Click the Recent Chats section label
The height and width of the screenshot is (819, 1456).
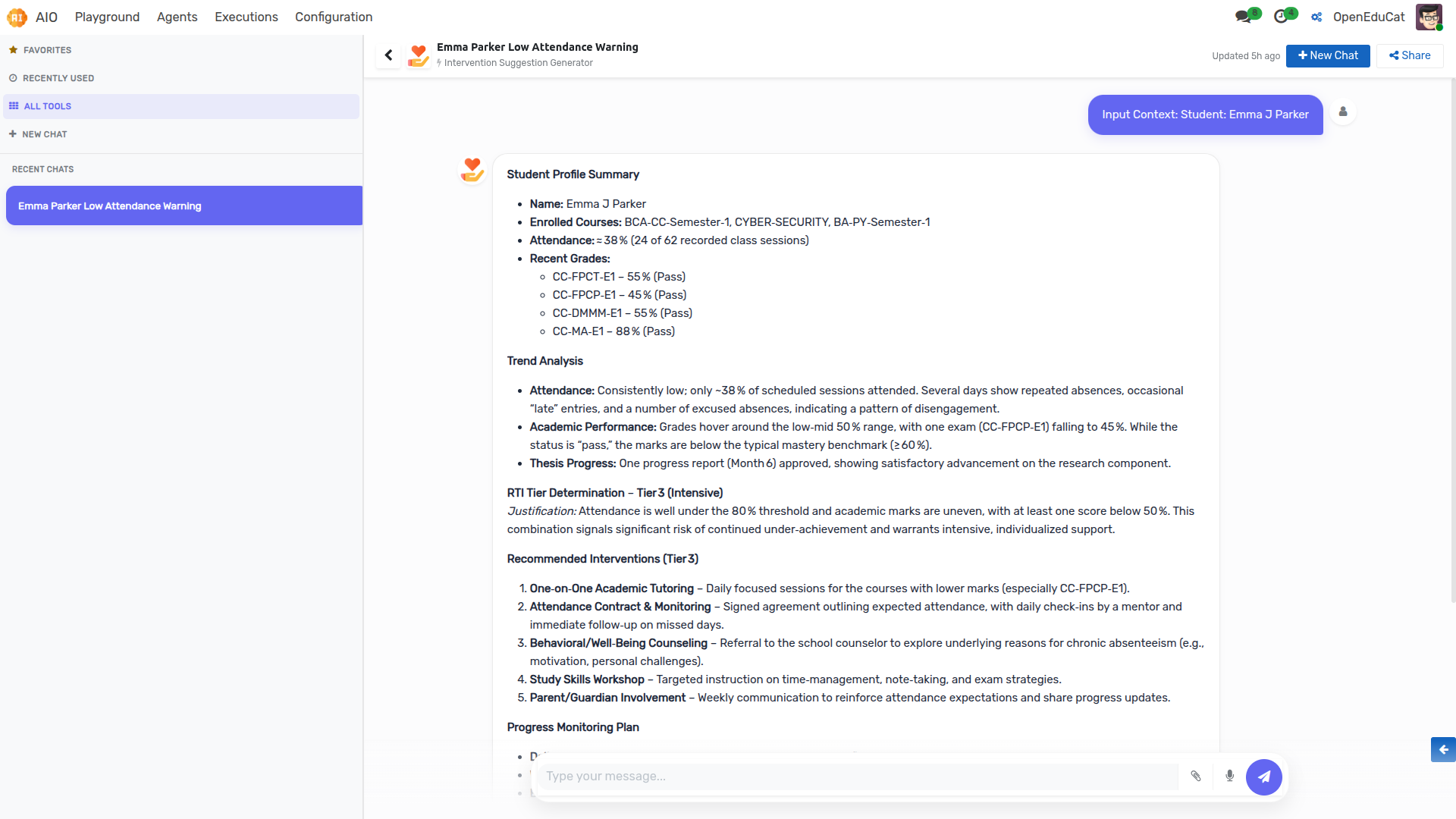tap(43, 169)
